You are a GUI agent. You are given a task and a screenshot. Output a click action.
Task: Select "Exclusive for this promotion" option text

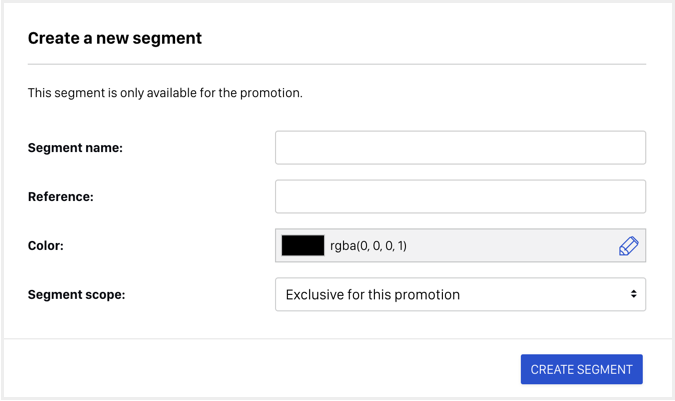click(373, 295)
